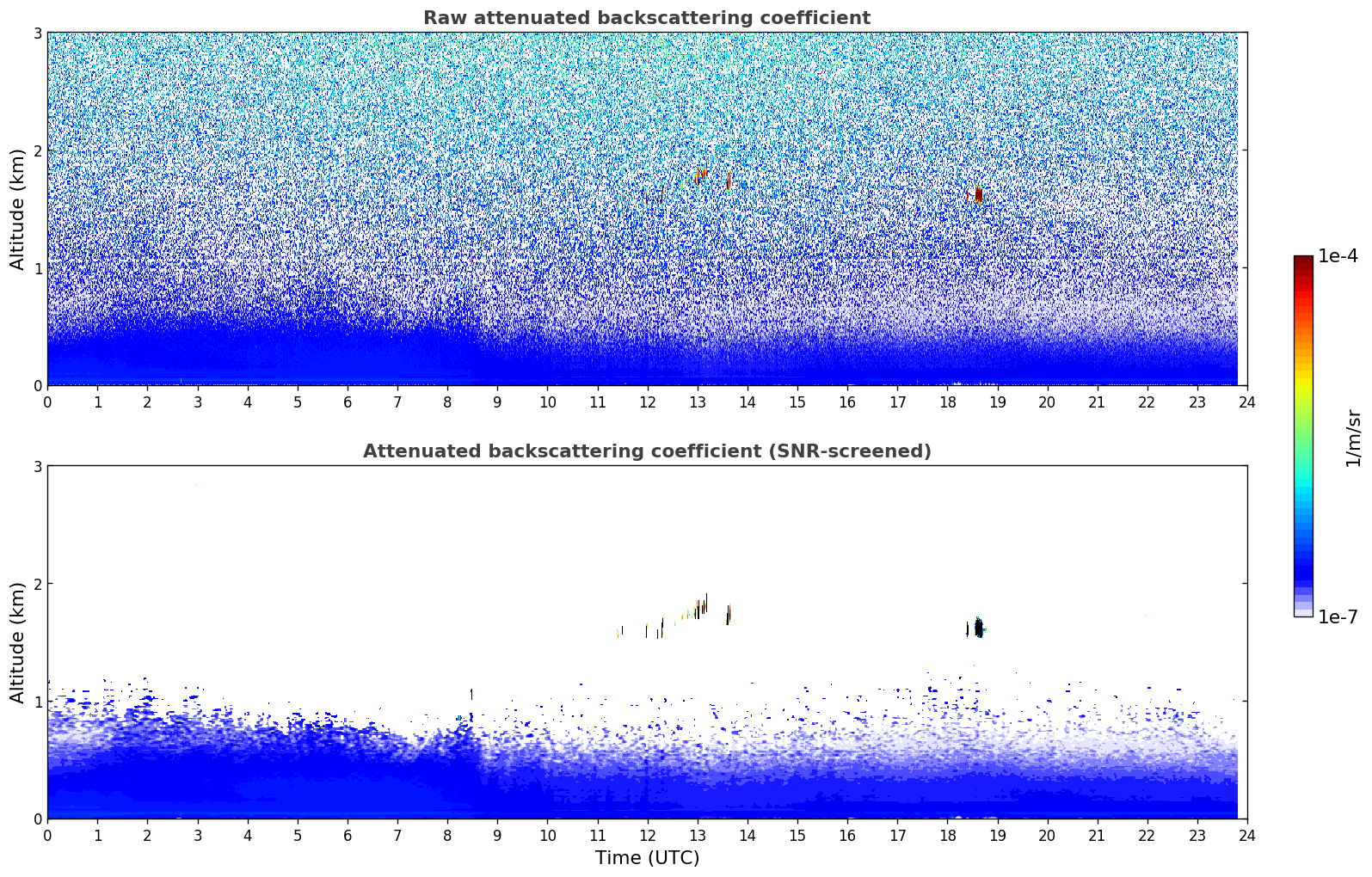Click hour tick "9" on the SNR-screened plot time axis
The height and width of the screenshot is (877, 1372).
click(x=497, y=835)
